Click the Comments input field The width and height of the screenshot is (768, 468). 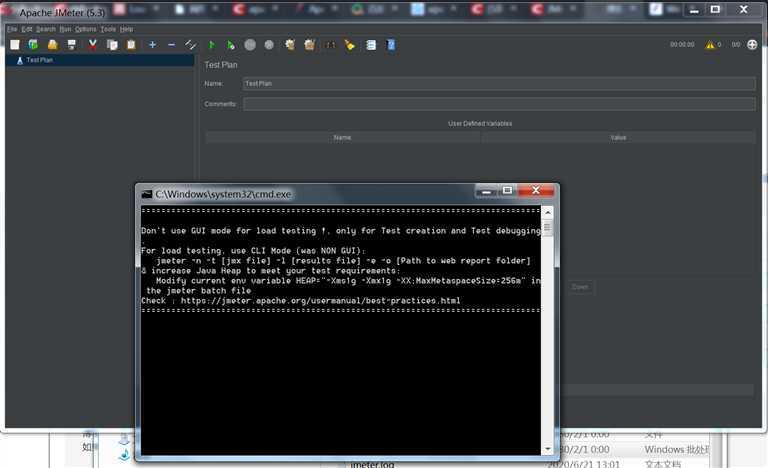click(499, 104)
